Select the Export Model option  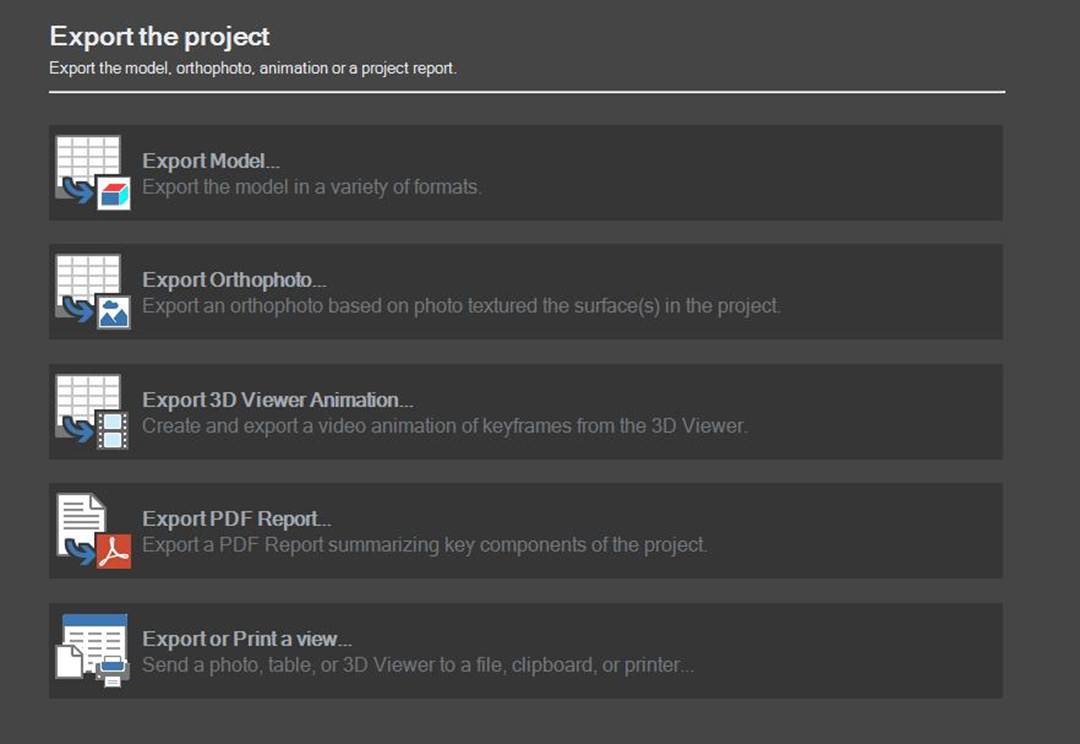tap(213, 160)
